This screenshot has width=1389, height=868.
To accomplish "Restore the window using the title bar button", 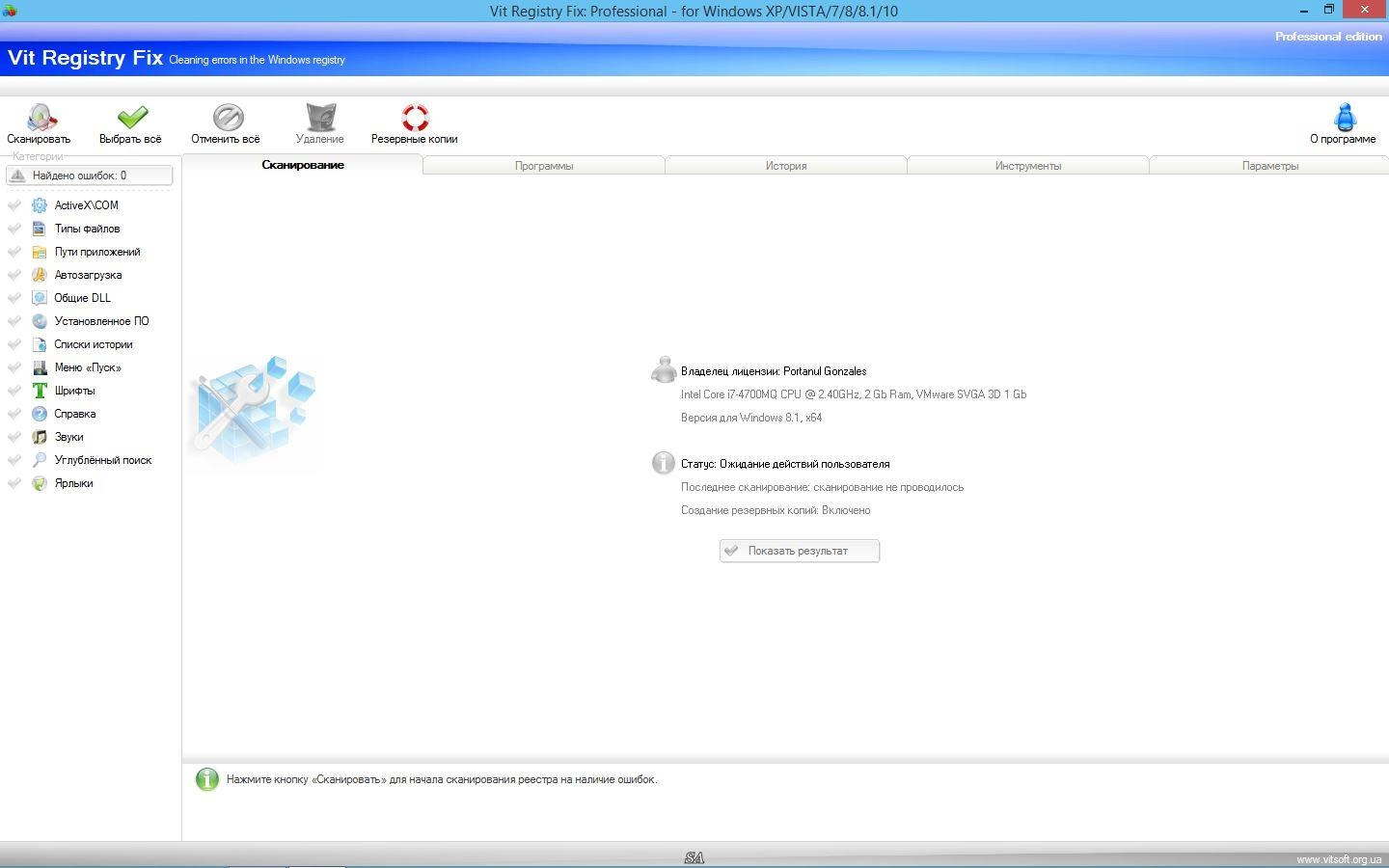I will (x=1328, y=10).
